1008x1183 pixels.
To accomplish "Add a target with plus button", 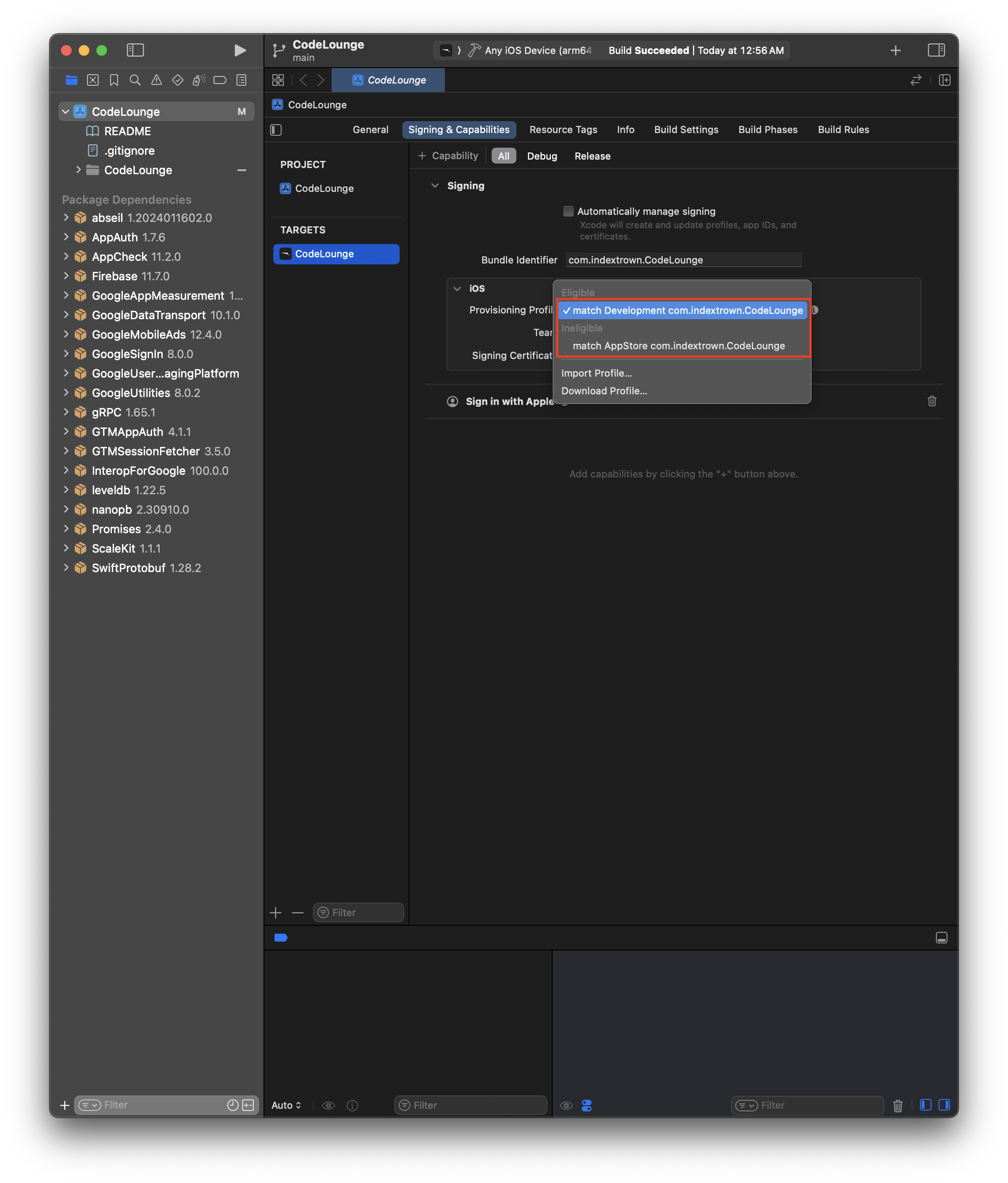I will [276, 912].
